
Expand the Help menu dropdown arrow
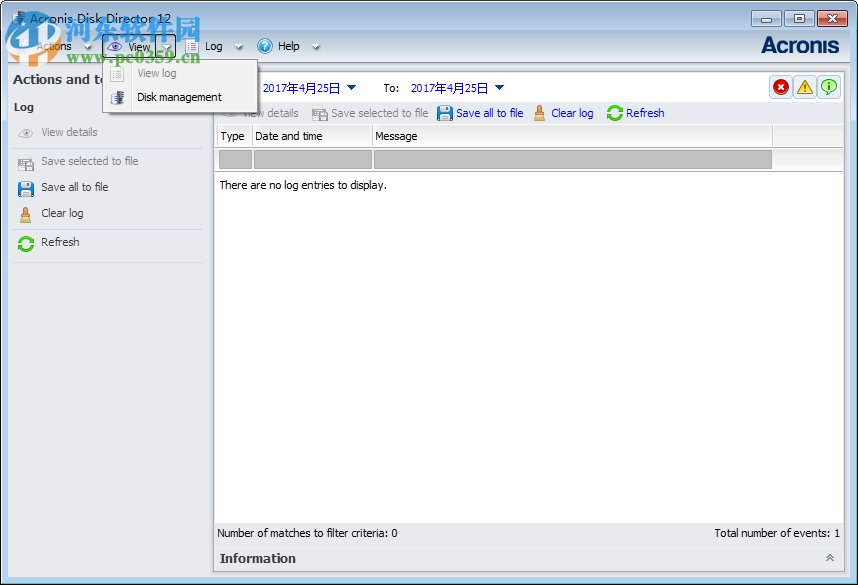[316, 47]
